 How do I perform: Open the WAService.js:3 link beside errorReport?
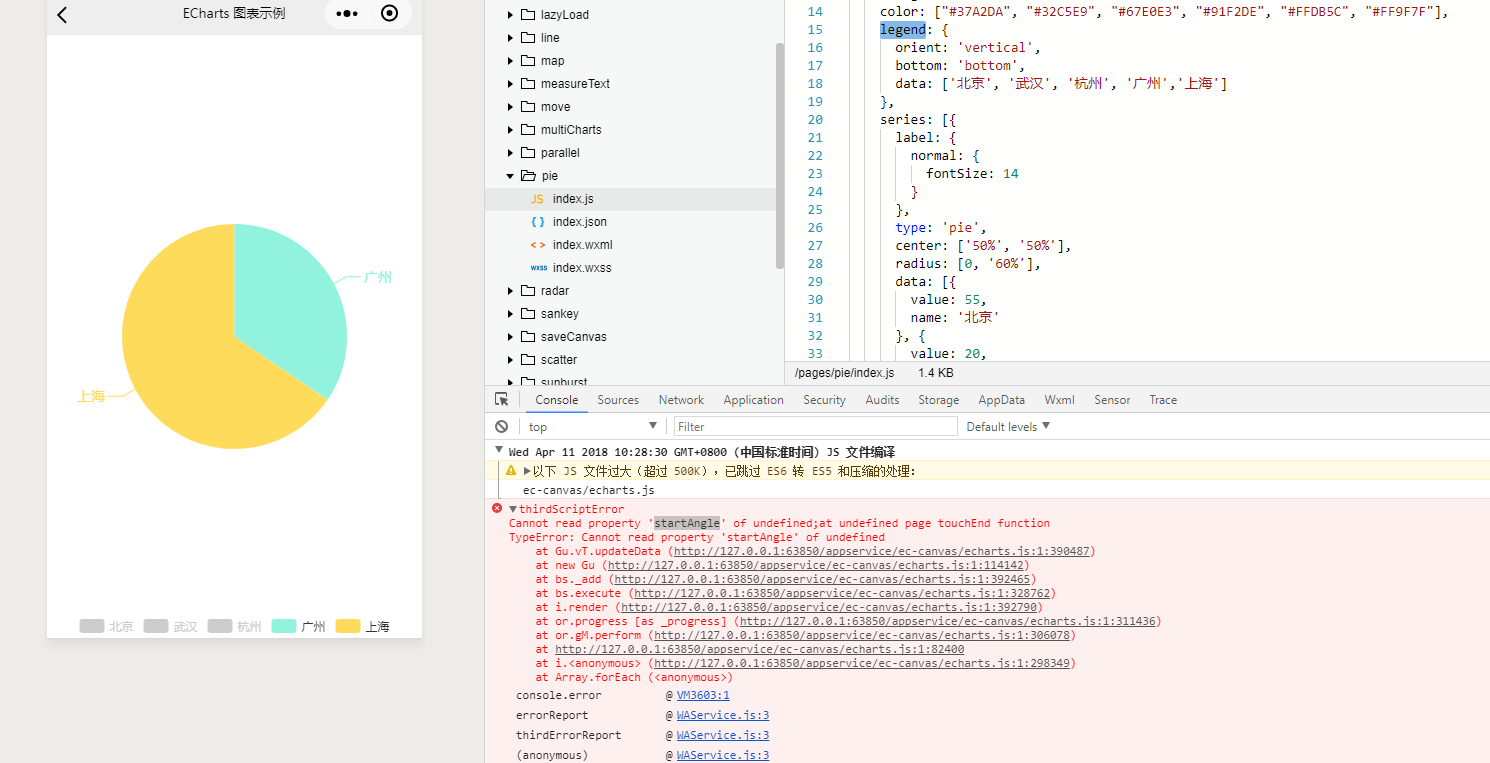pos(723,715)
